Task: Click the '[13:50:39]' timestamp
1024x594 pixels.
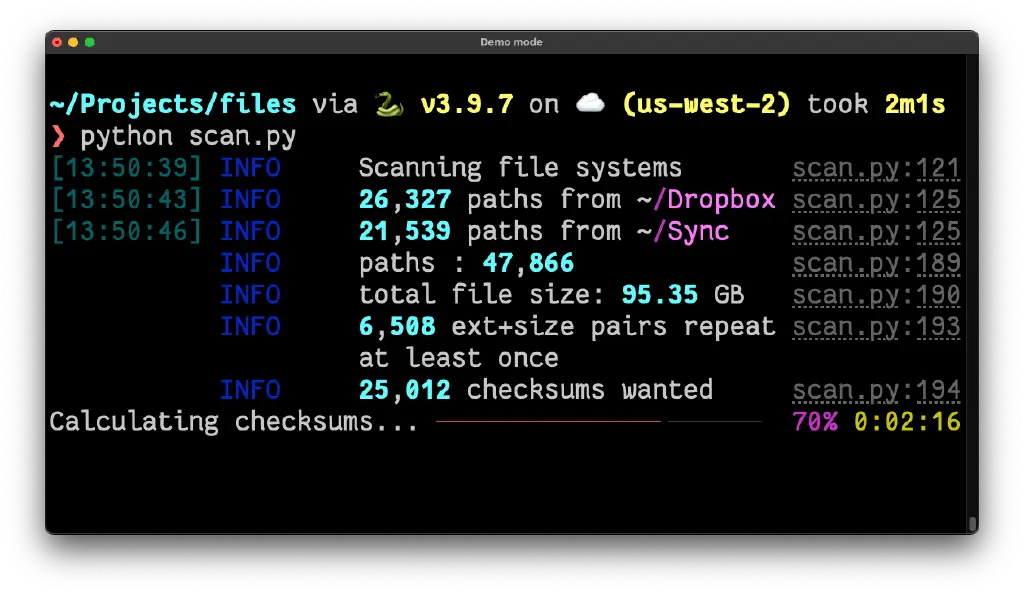Action: tap(127, 168)
